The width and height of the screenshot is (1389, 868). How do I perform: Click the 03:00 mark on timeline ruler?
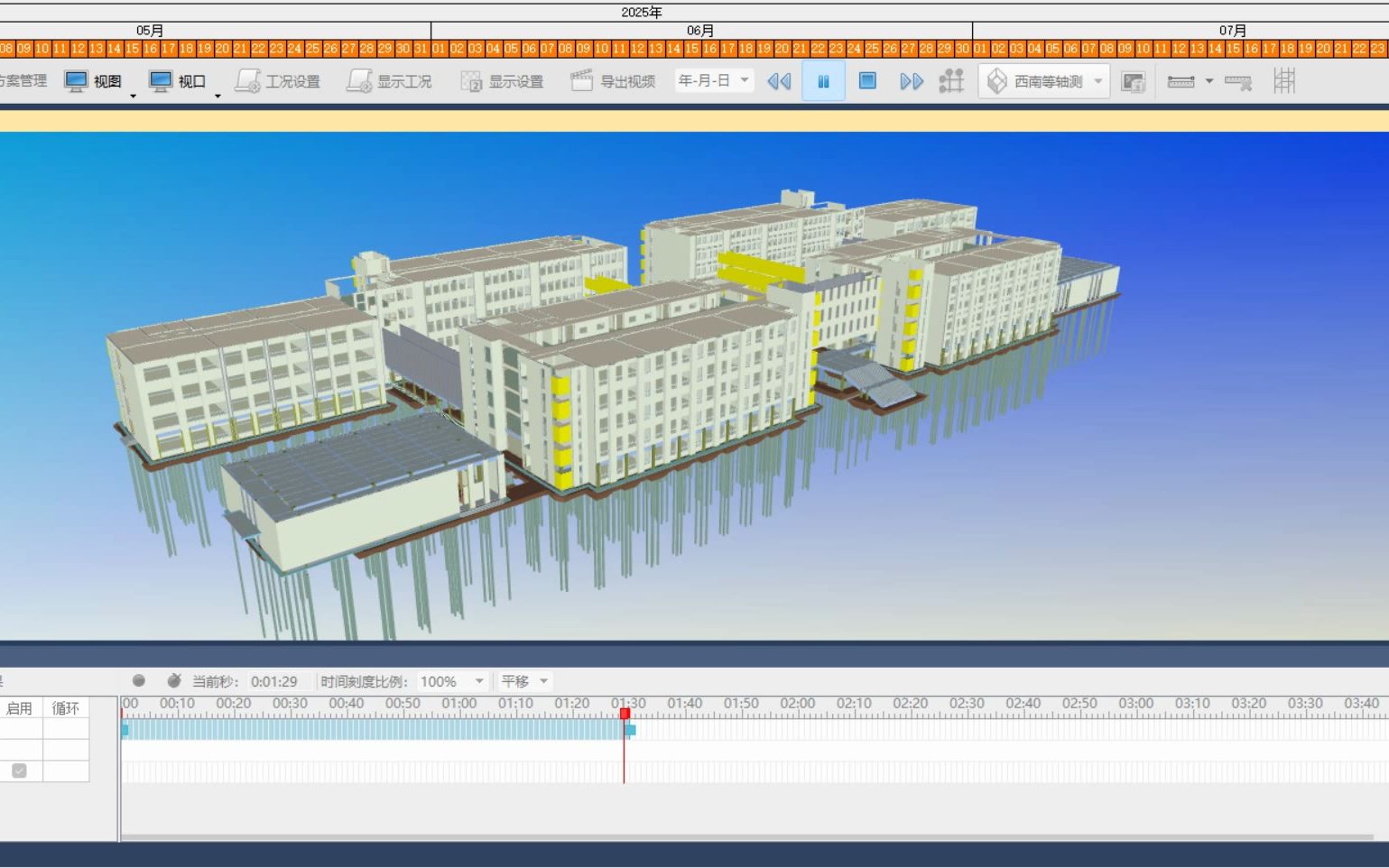[x=1136, y=704]
